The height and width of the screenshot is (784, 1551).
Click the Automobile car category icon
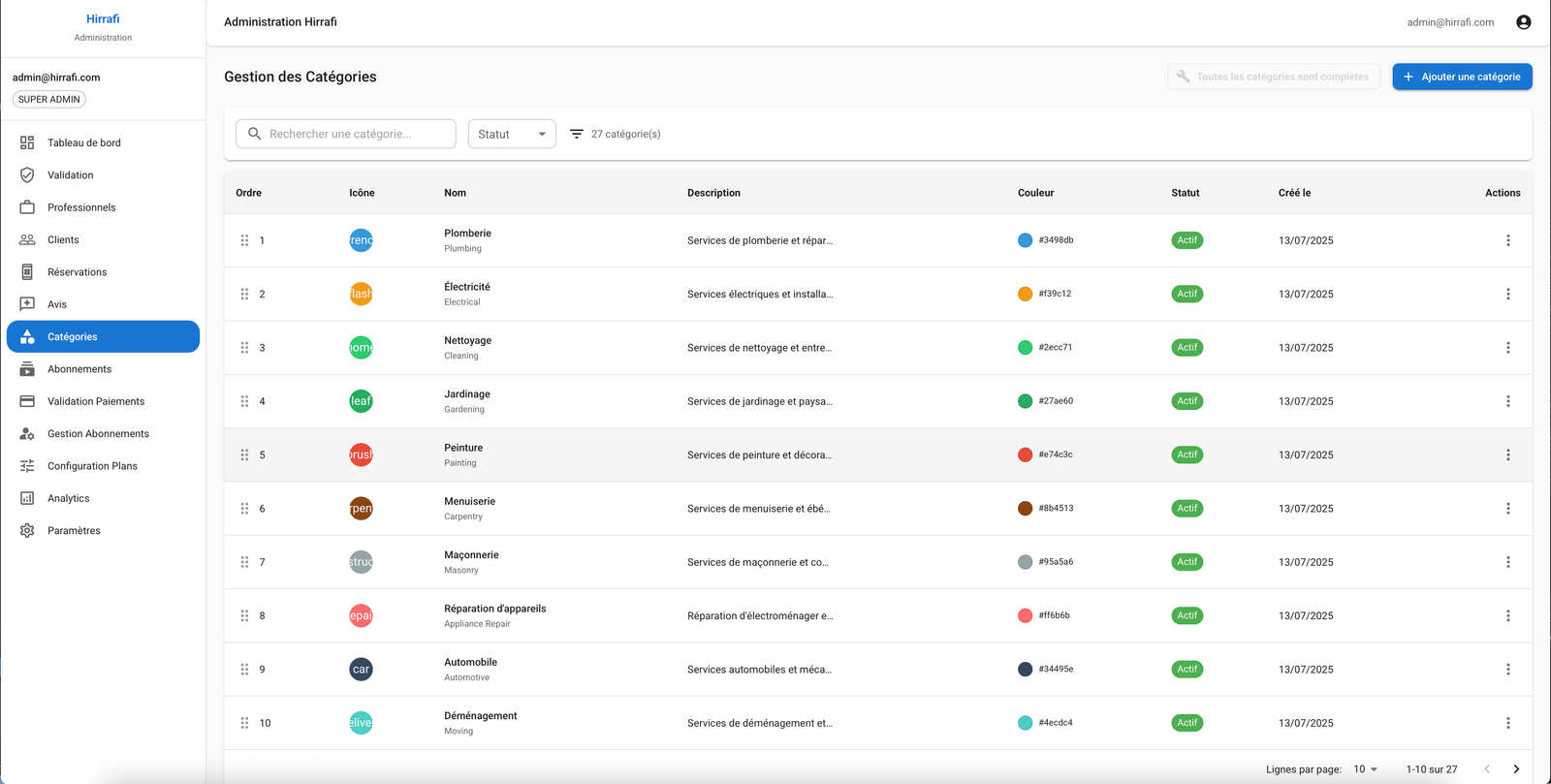point(361,670)
